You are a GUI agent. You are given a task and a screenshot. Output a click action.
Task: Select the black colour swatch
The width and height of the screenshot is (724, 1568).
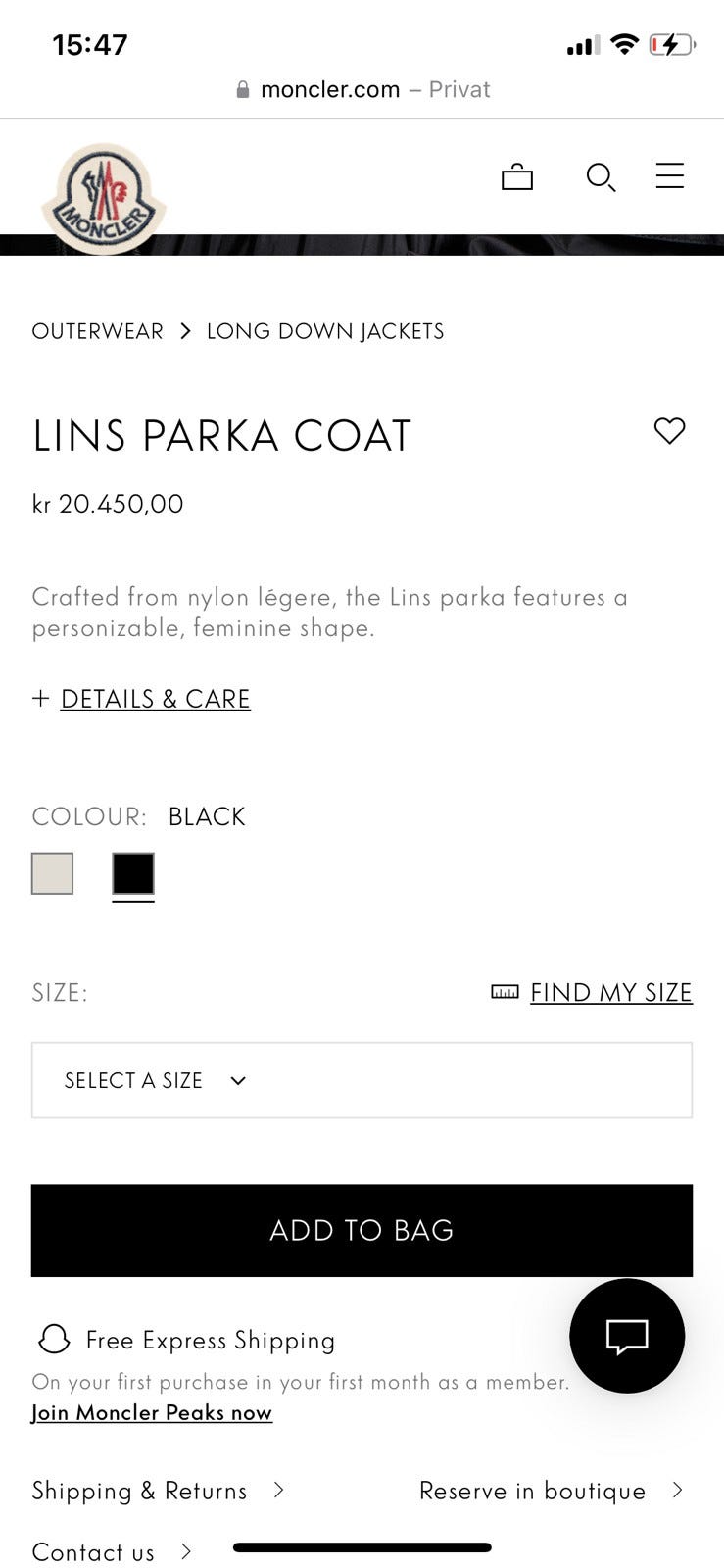pos(133,873)
